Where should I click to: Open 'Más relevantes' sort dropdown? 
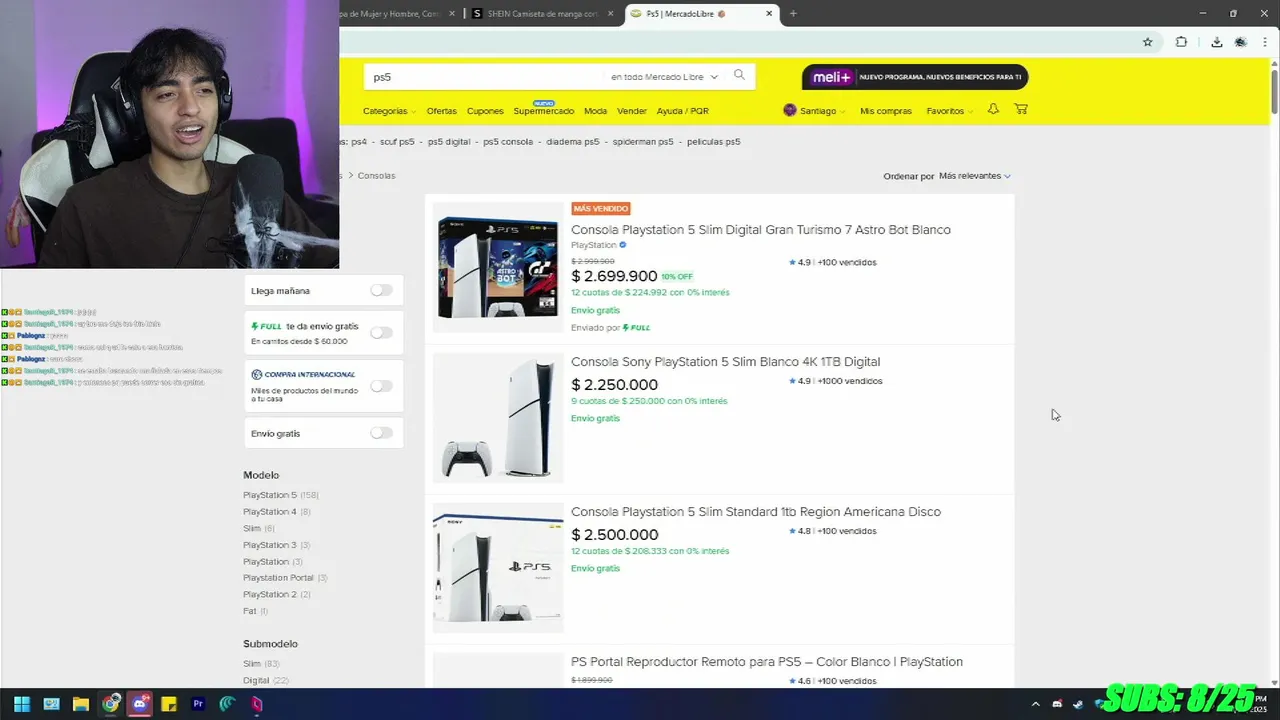point(975,176)
